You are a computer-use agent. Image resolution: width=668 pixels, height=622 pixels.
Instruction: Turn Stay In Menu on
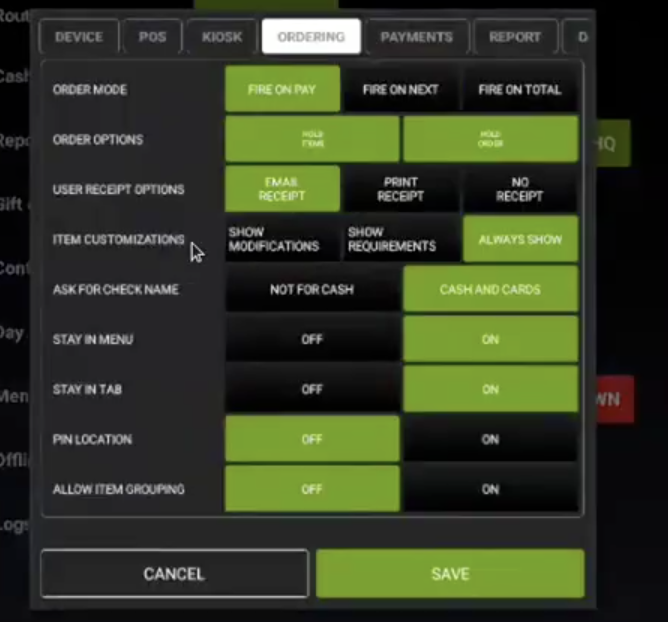tap(491, 339)
